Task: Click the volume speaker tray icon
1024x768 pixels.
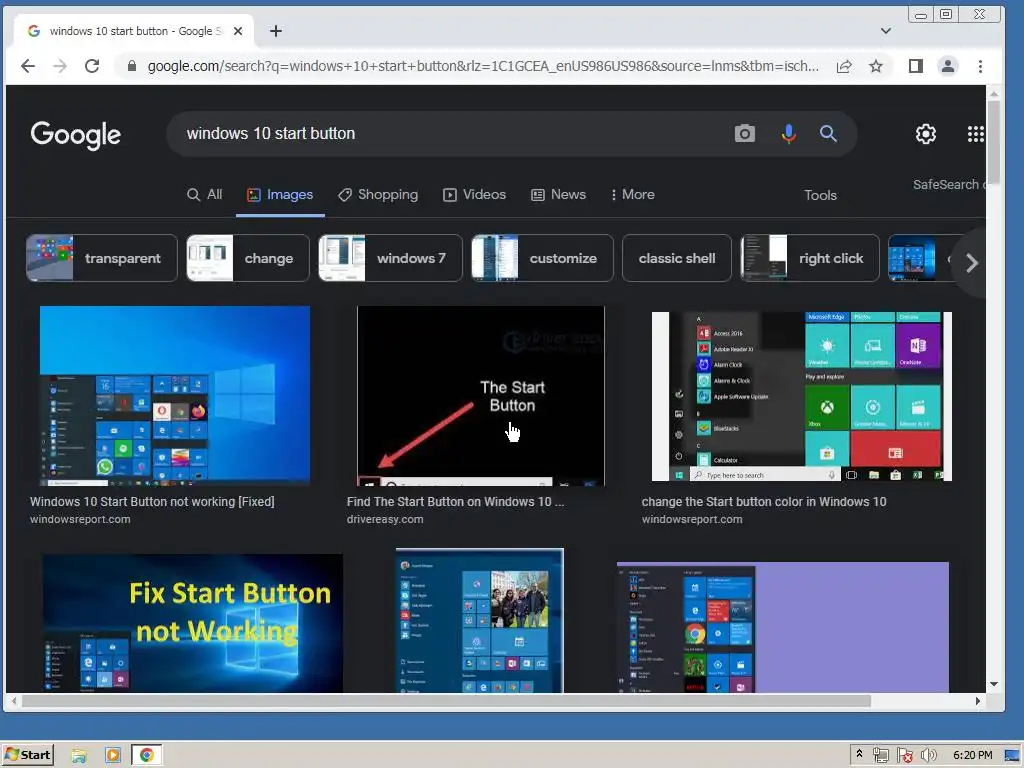Action: [928, 756]
